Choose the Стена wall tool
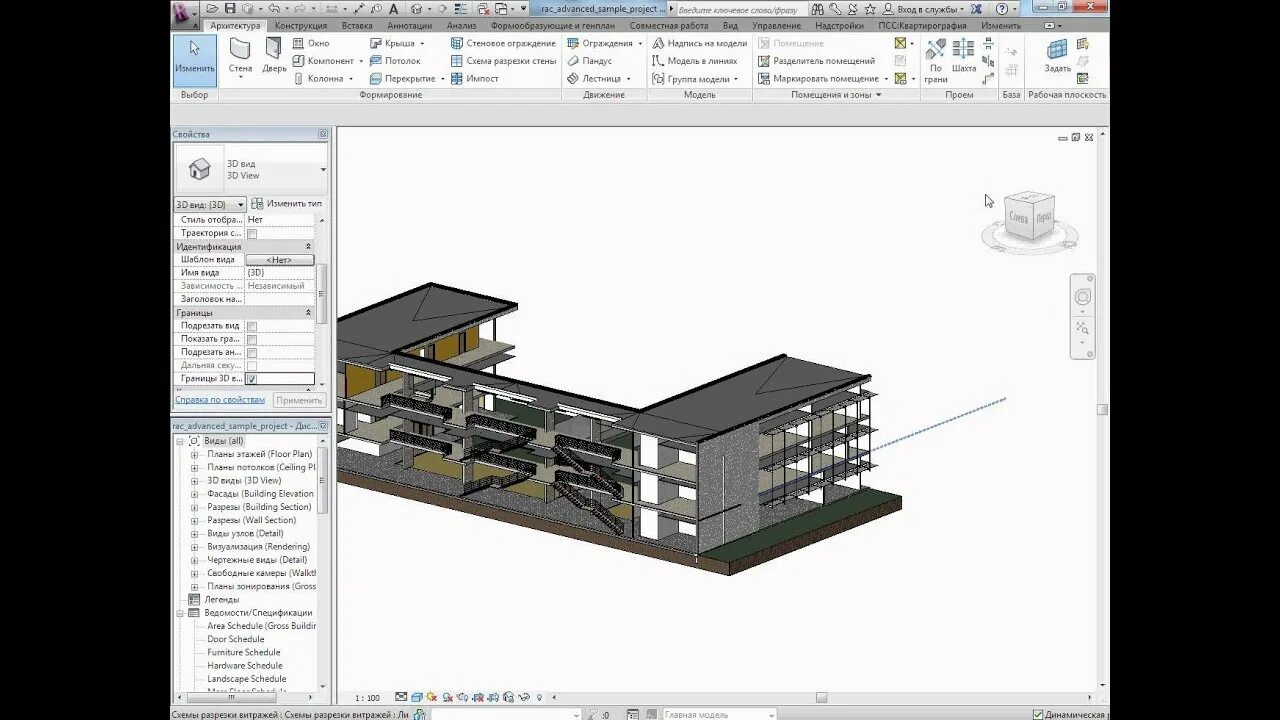1280x720 pixels. pyautogui.click(x=240, y=57)
